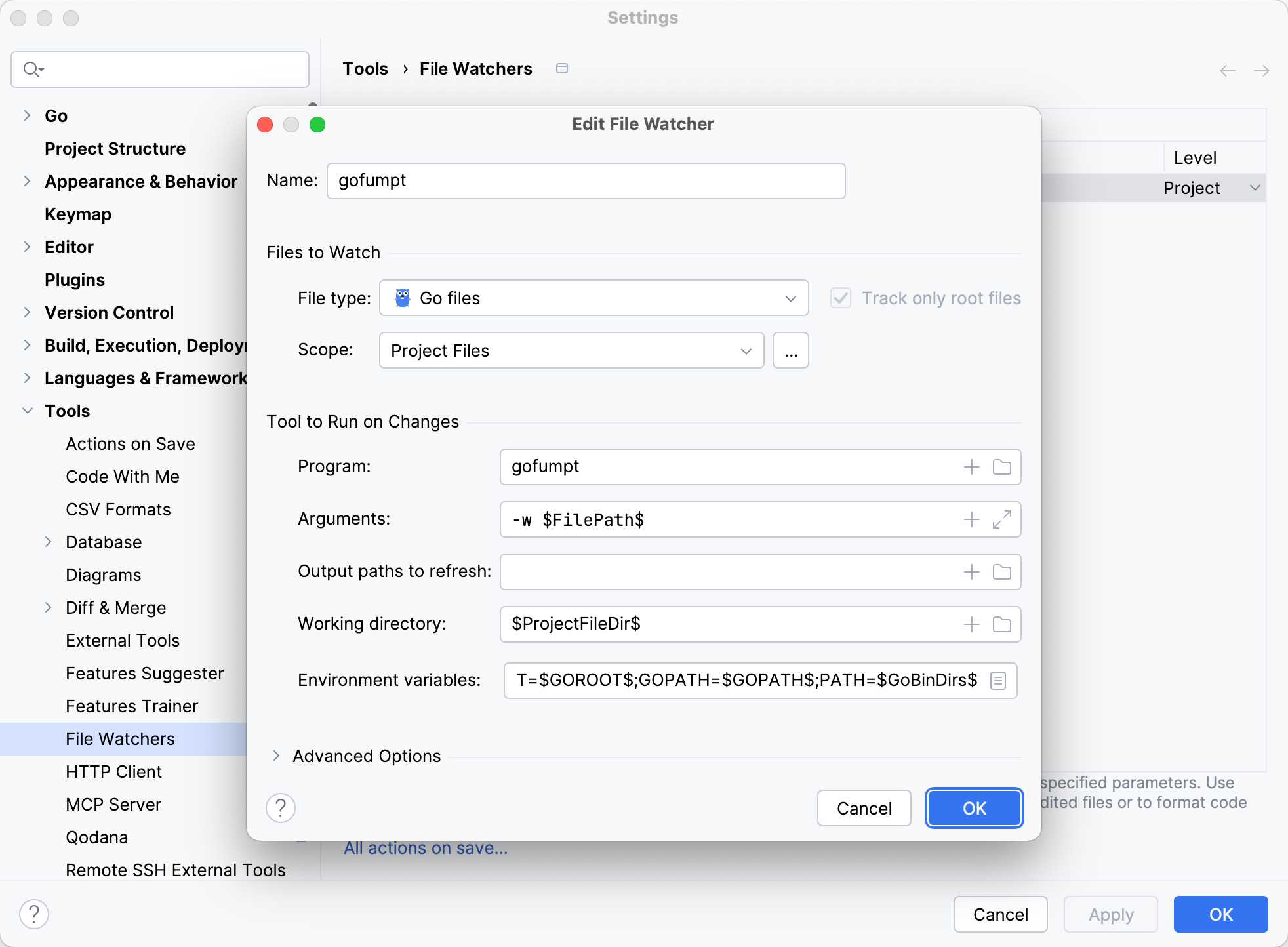
Task: Open the Plugins settings page
Action: 74,279
